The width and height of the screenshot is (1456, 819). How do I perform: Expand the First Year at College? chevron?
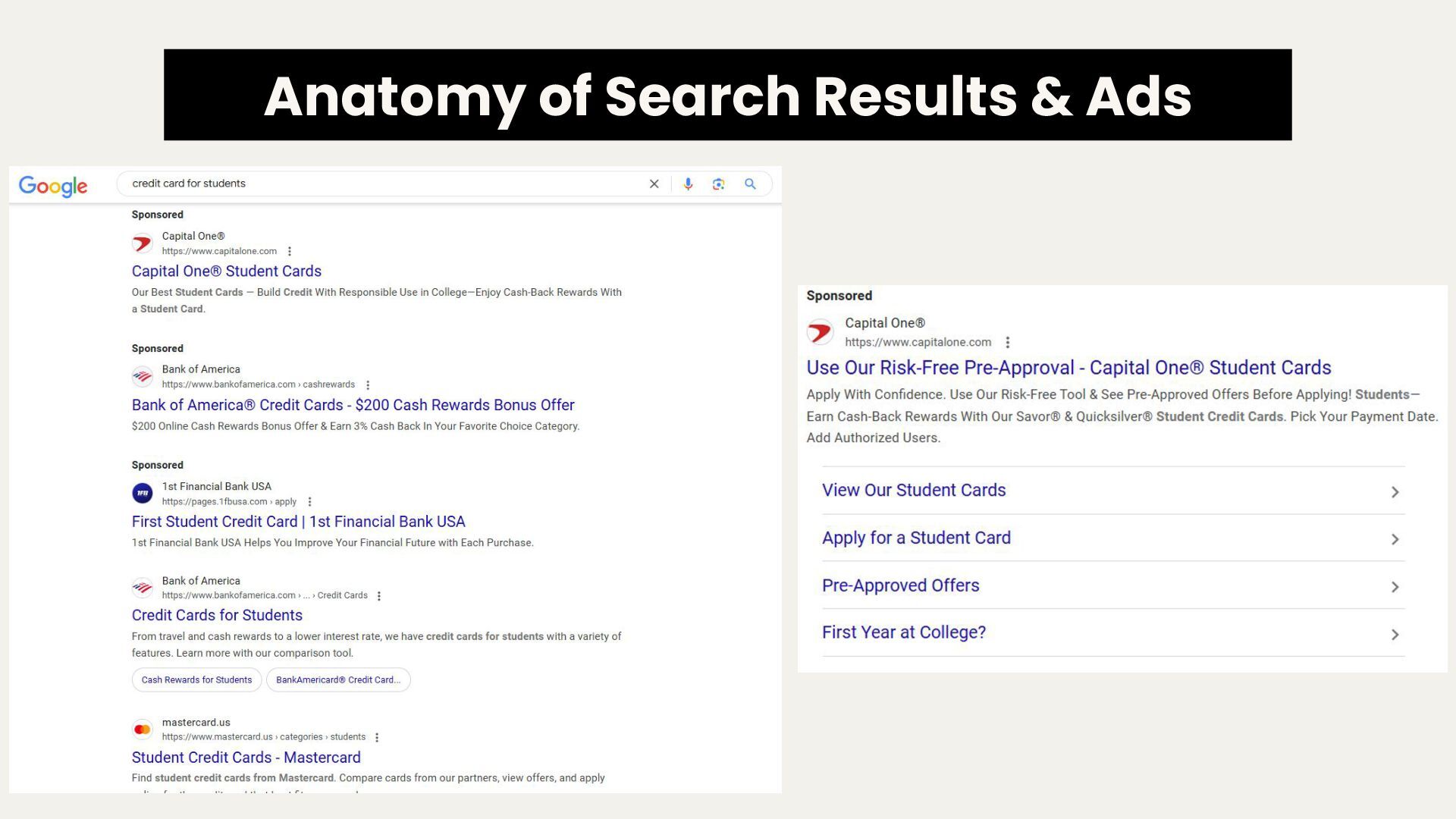pos(1395,635)
